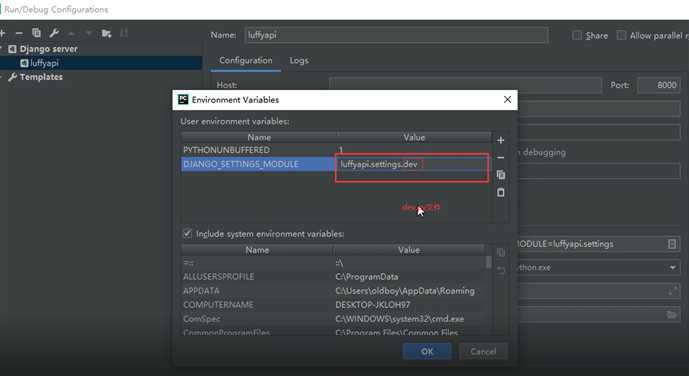The width and height of the screenshot is (689, 376).
Task: Select COMPUTERNAME system variable
Action: [218, 305]
